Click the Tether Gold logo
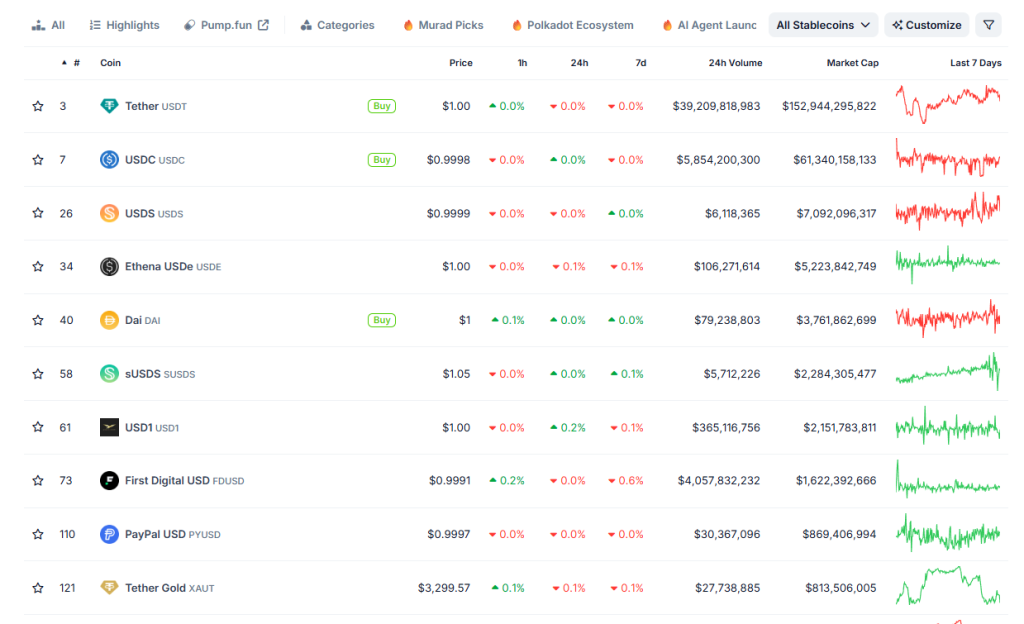Screen dimensions: 1024x624 (109, 587)
